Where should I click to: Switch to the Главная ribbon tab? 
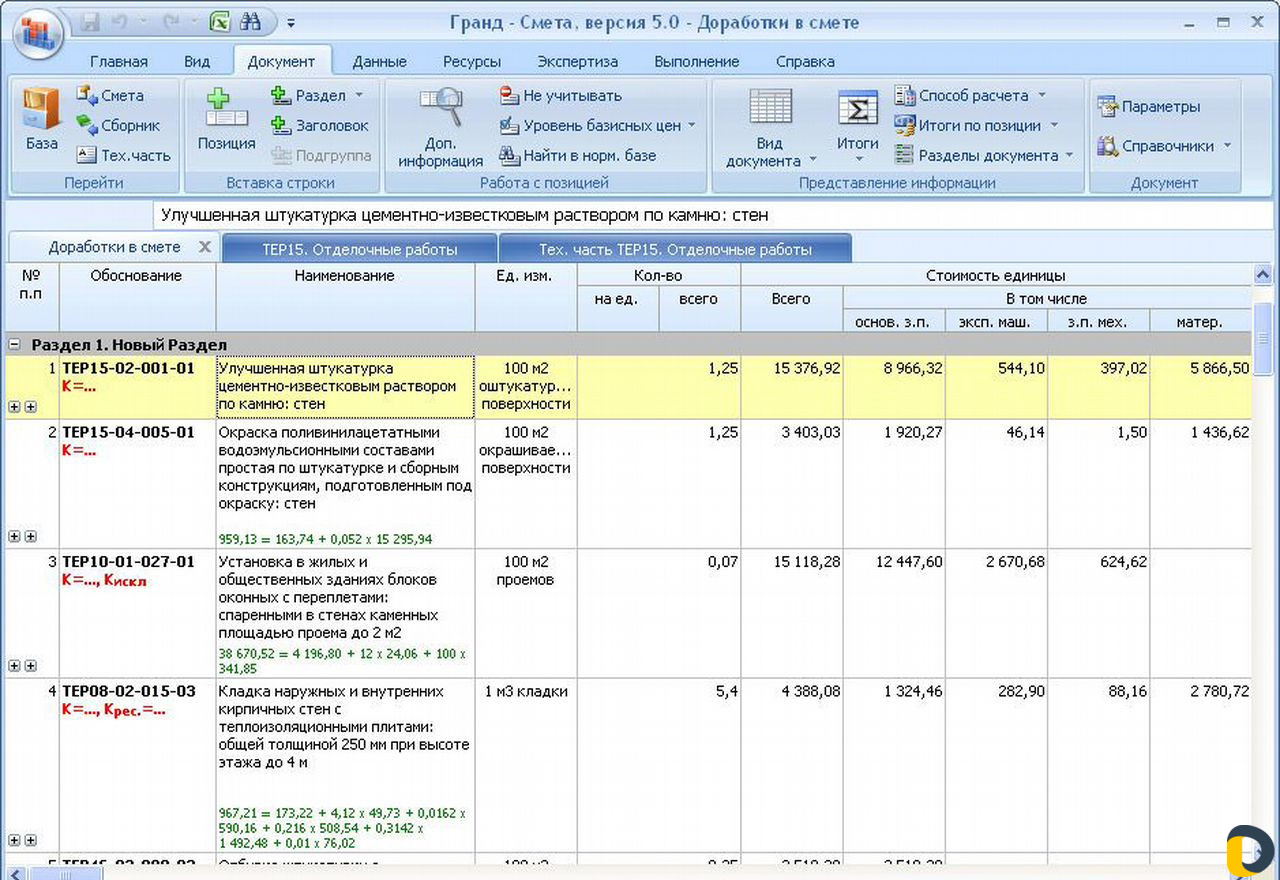pyautogui.click(x=119, y=61)
